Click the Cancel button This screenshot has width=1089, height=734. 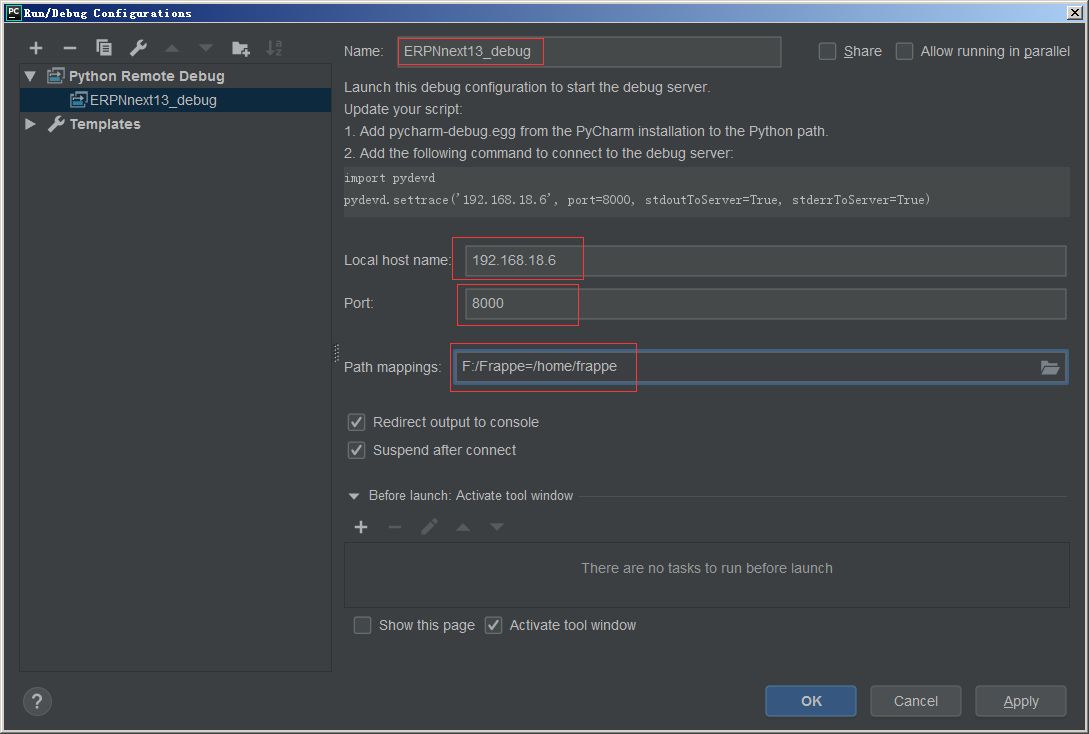(x=915, y=701)
